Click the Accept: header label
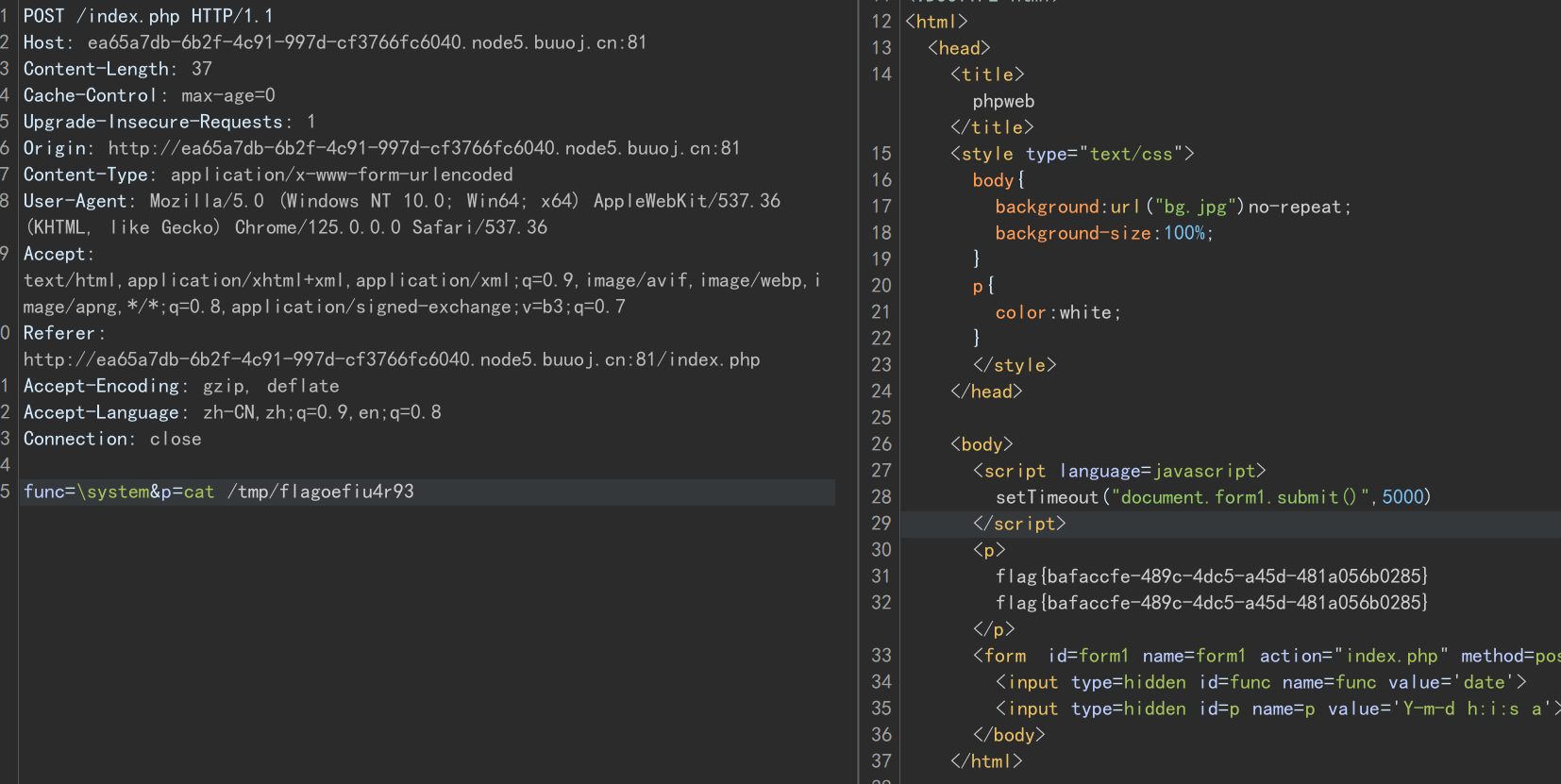Image resolution: width=1561 pixels, height=784 pixels. (x=59, y=254)
